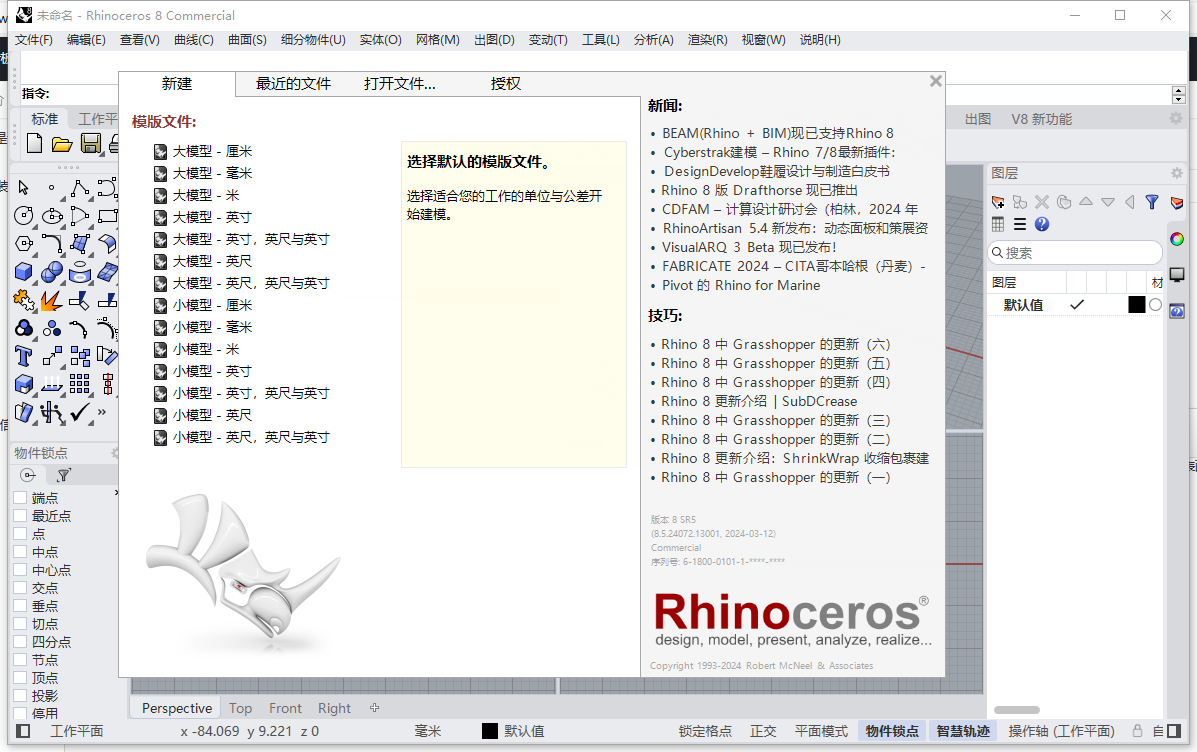The width and height of the screenshot is (1197, 752).
Task: Open the layer filter funnel icon
Action: [1152, 202]
